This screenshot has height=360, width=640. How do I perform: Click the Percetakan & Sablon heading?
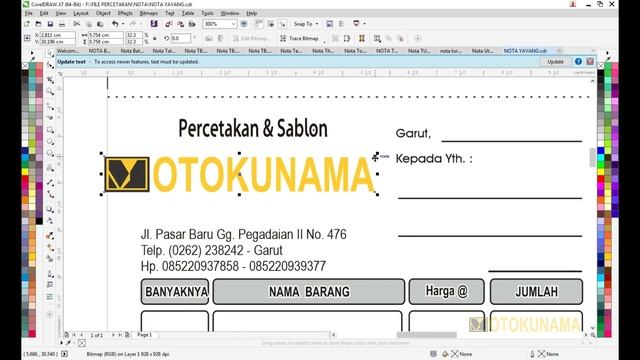[x=253, y=128]
